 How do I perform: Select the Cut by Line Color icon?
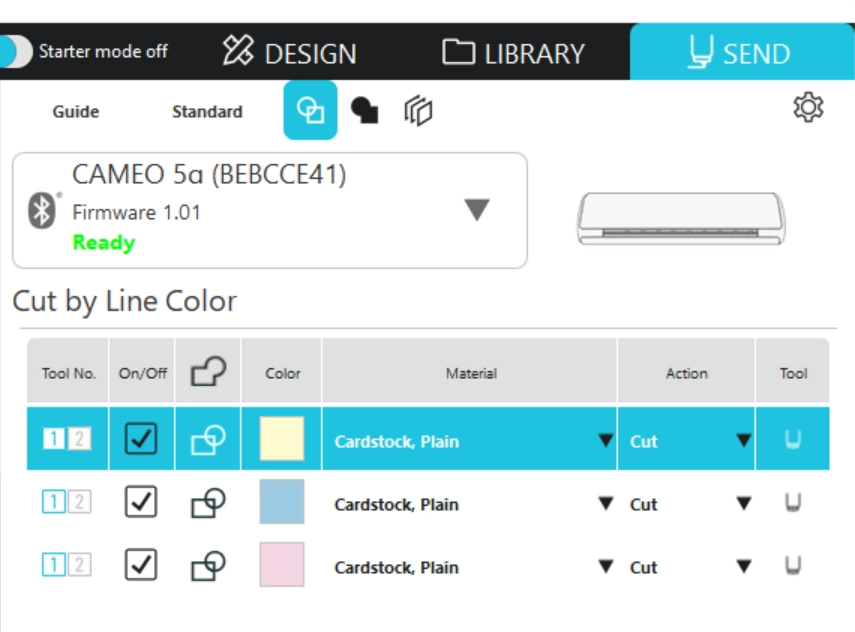(x=310, y=111)
